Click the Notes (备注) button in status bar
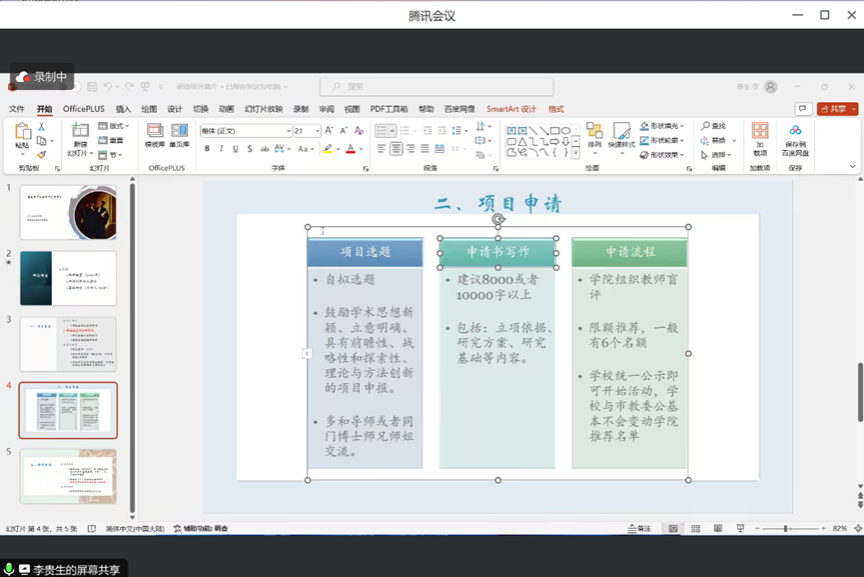Image resolution: width=864 pixels, height=577 pixels. [x=639, y=528]
